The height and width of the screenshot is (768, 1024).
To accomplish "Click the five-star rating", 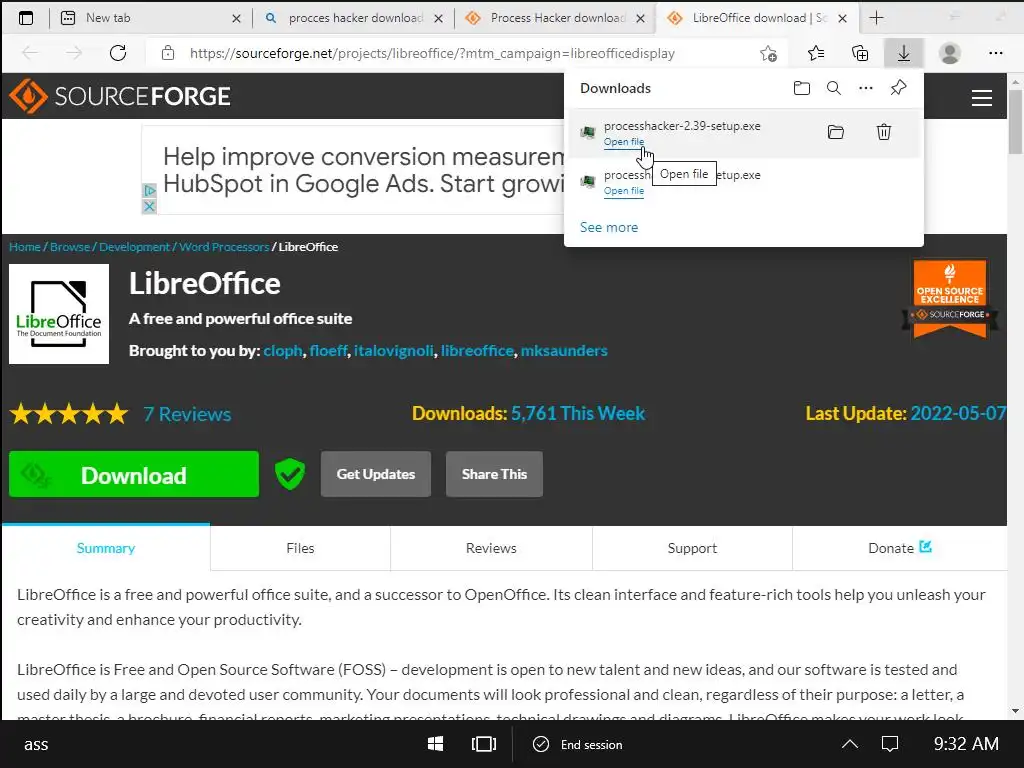I will [x=69, y=414].
